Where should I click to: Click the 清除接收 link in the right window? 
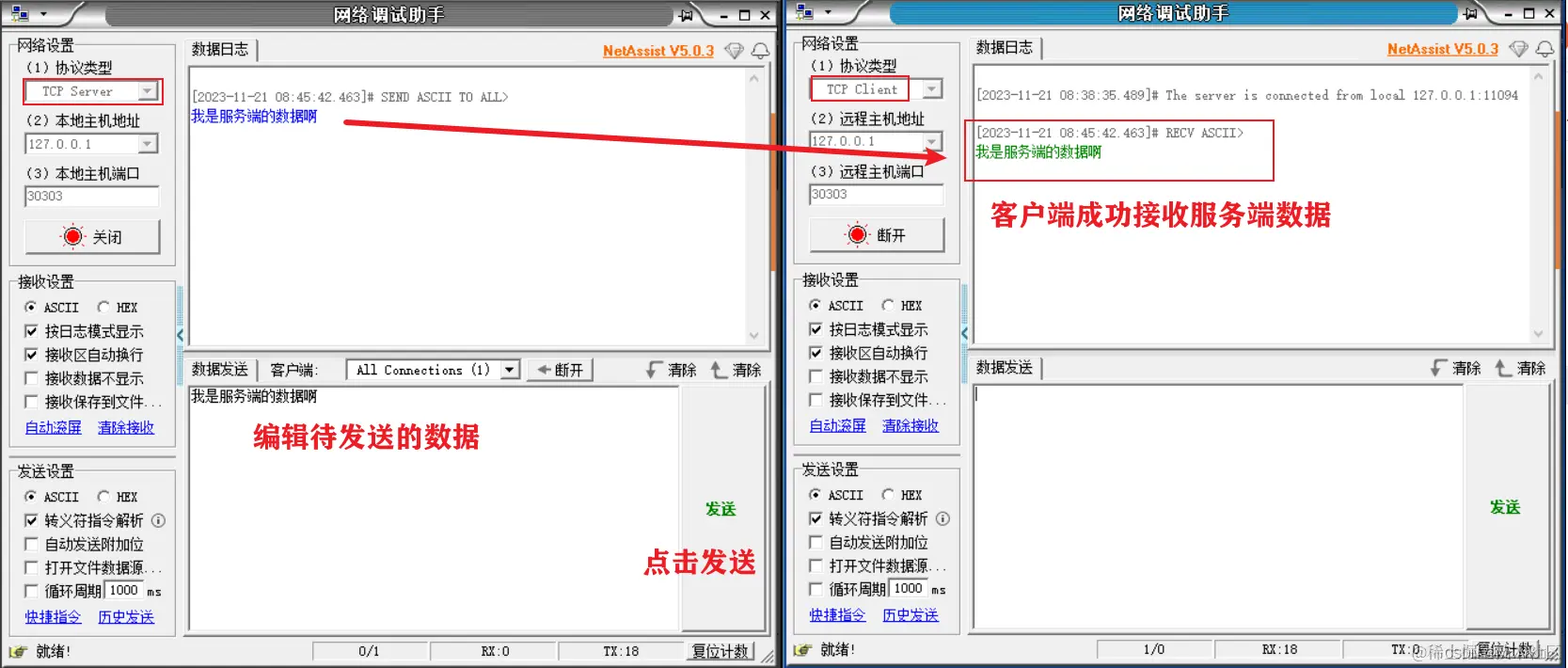coord(911,425)
